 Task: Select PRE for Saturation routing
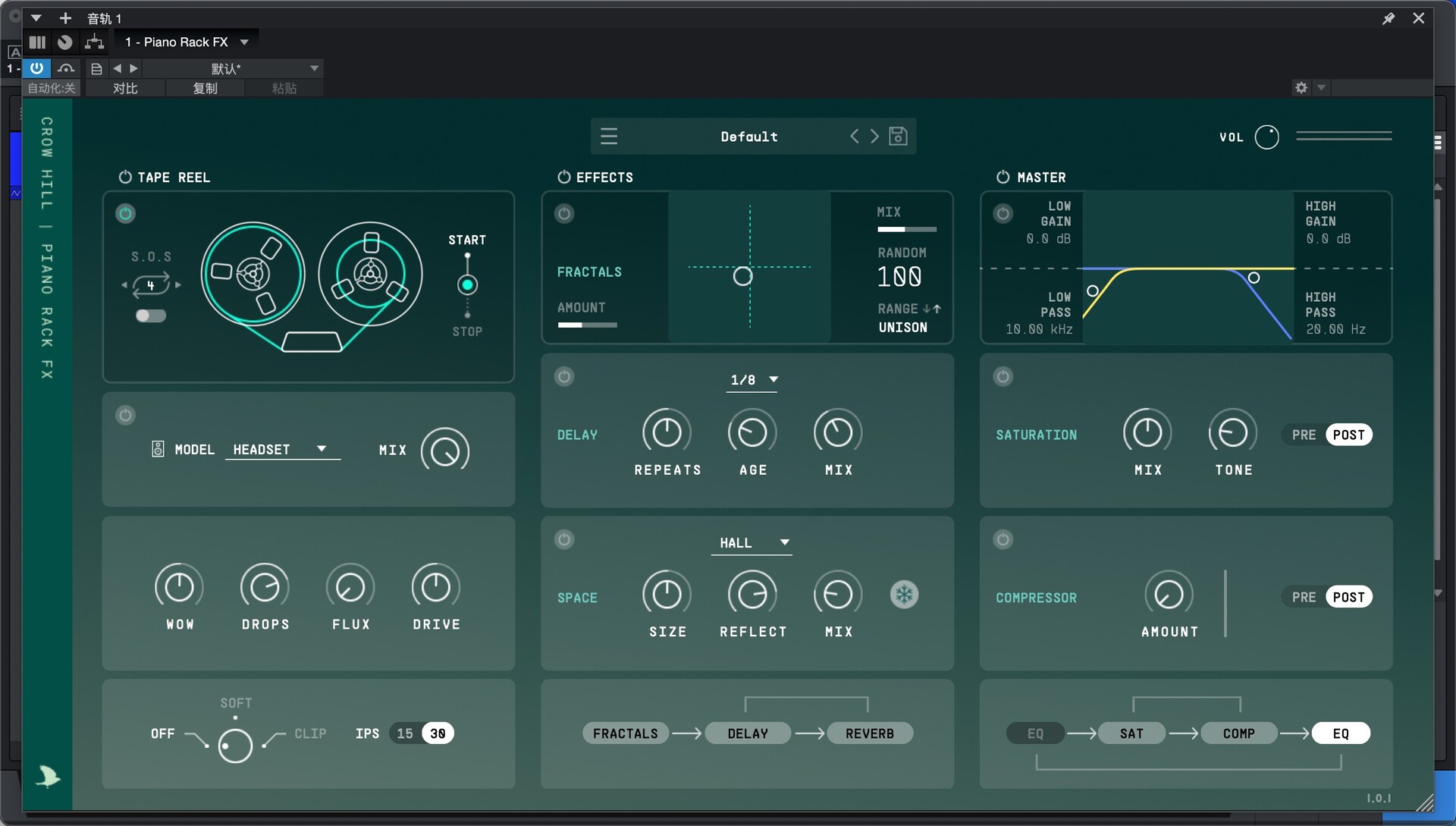pyautogui.click(x=1304, y=435)
